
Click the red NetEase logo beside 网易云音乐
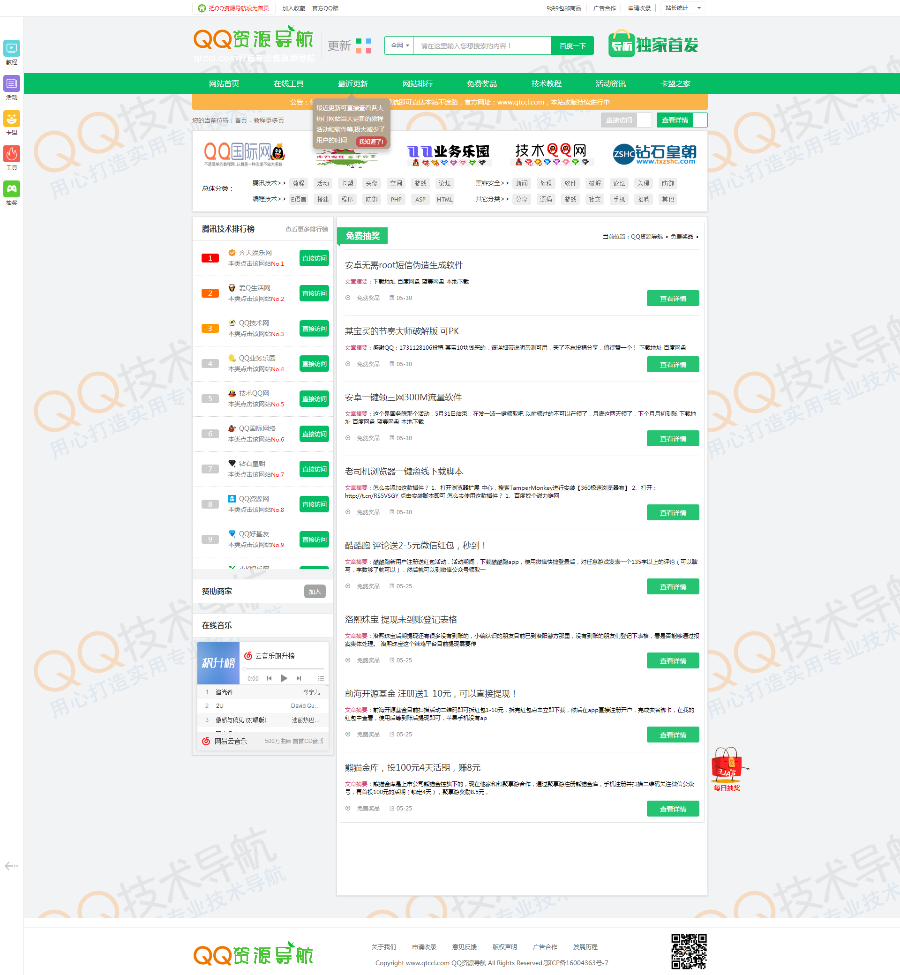206,741
